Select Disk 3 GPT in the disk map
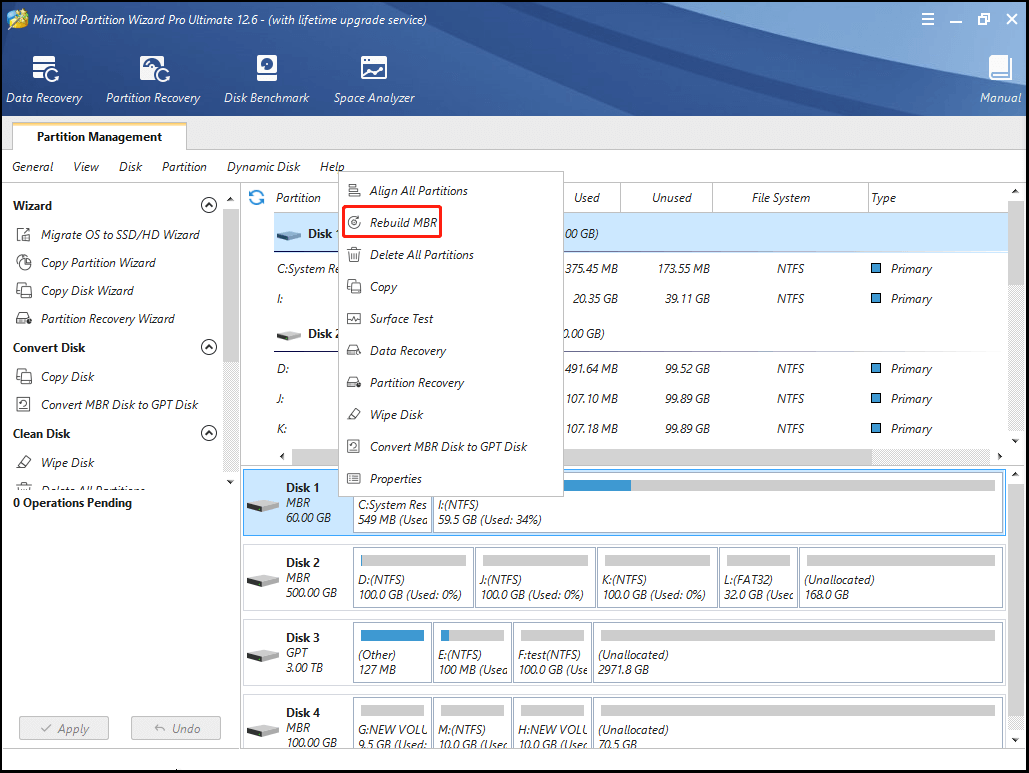1029x773 pixels. [x=299, y=652]
